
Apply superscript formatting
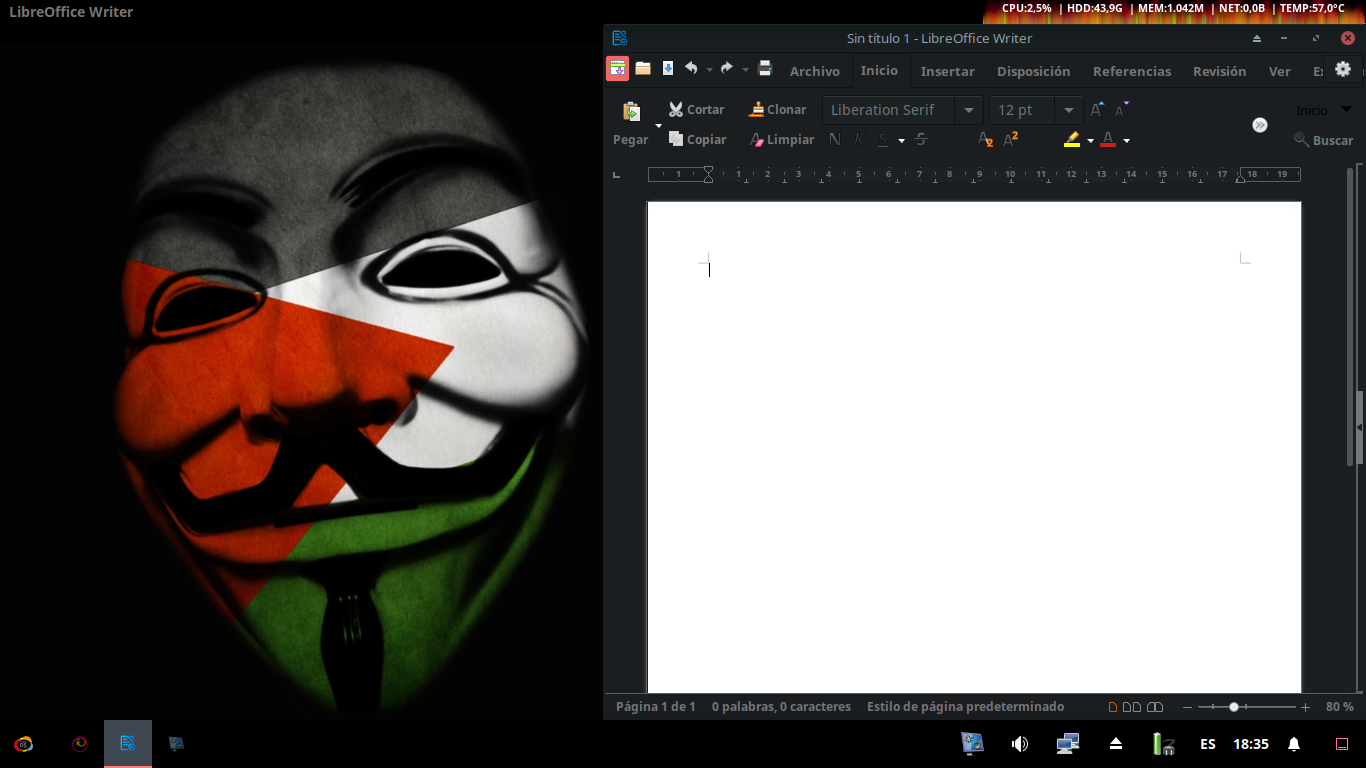point(1011,140)
